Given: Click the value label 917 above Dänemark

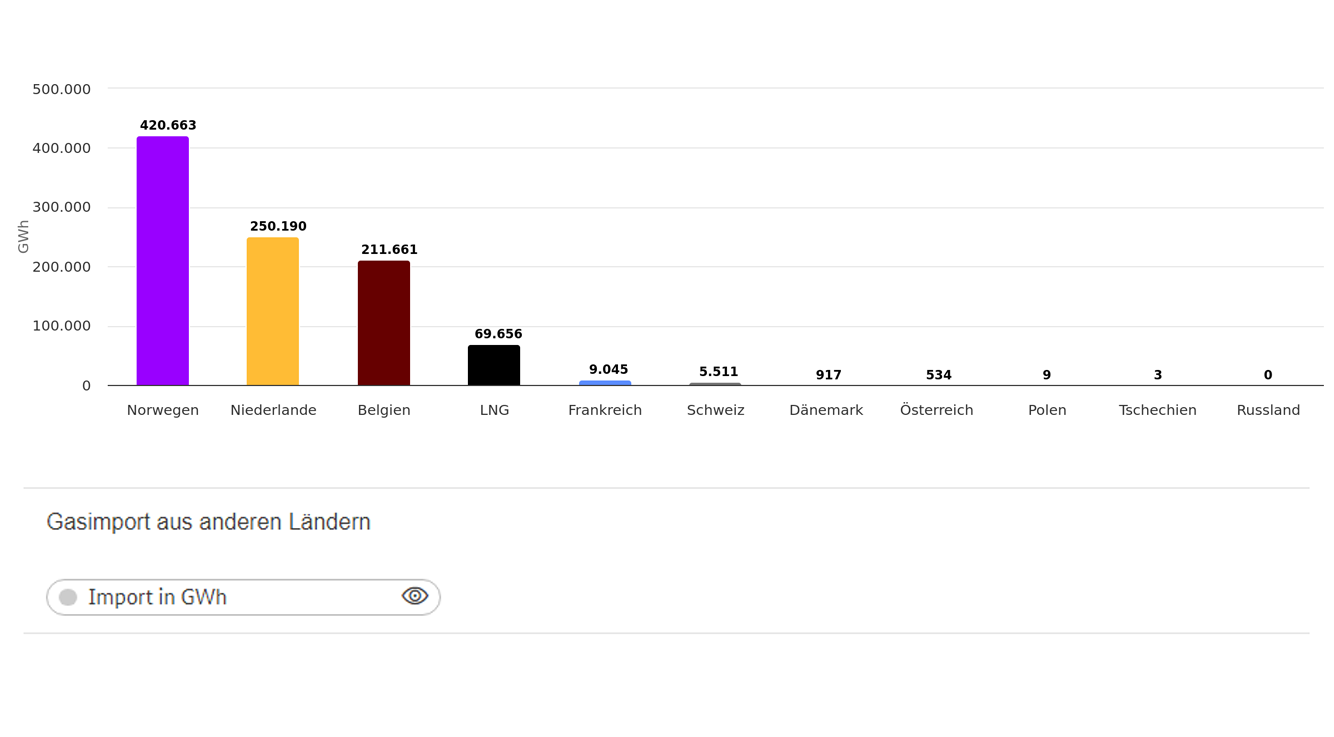Looking at the screenshot, I should 828,375.
